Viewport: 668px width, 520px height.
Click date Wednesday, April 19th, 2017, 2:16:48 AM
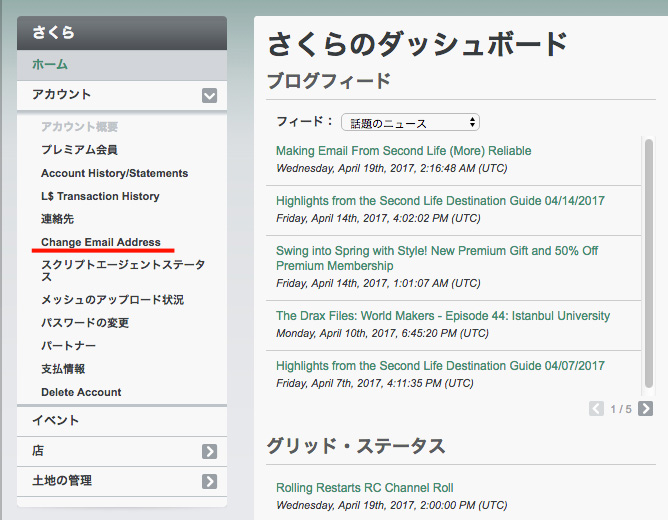tap(392, 168)
